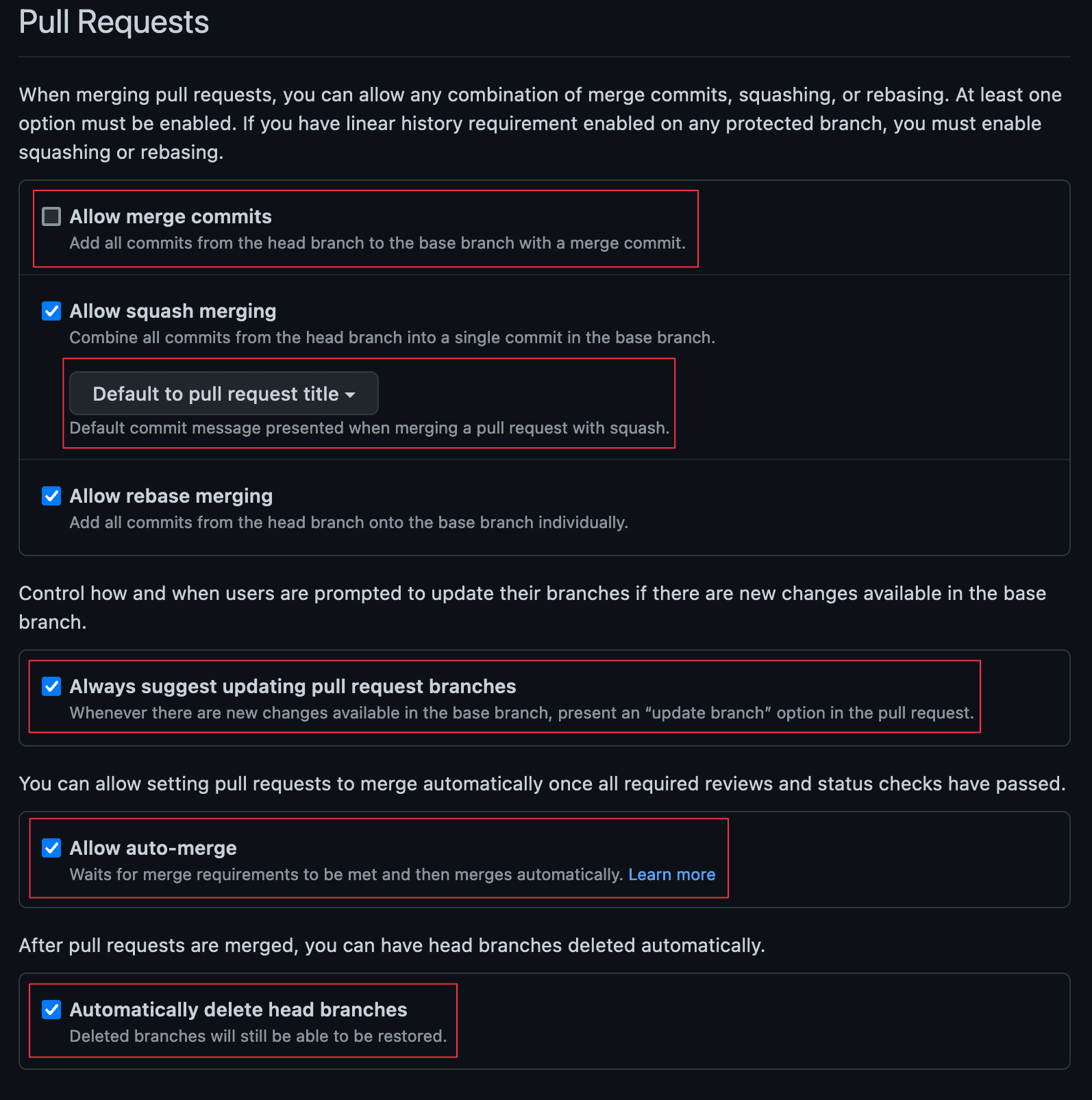Disable Allow squash merging
Viewport: 1092px width, 1100px height.
click(51, 311)
